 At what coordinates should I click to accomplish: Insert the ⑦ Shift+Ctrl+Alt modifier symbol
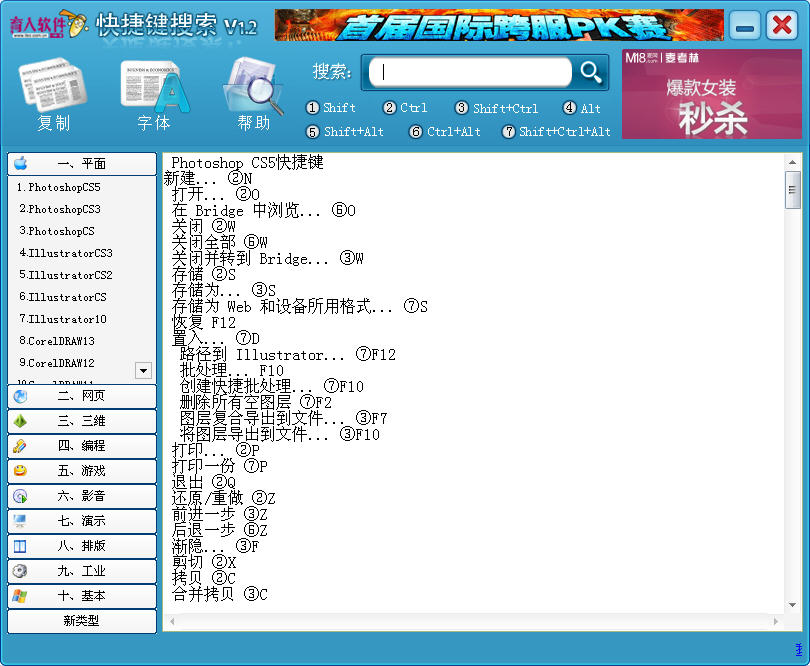(556, 132)
